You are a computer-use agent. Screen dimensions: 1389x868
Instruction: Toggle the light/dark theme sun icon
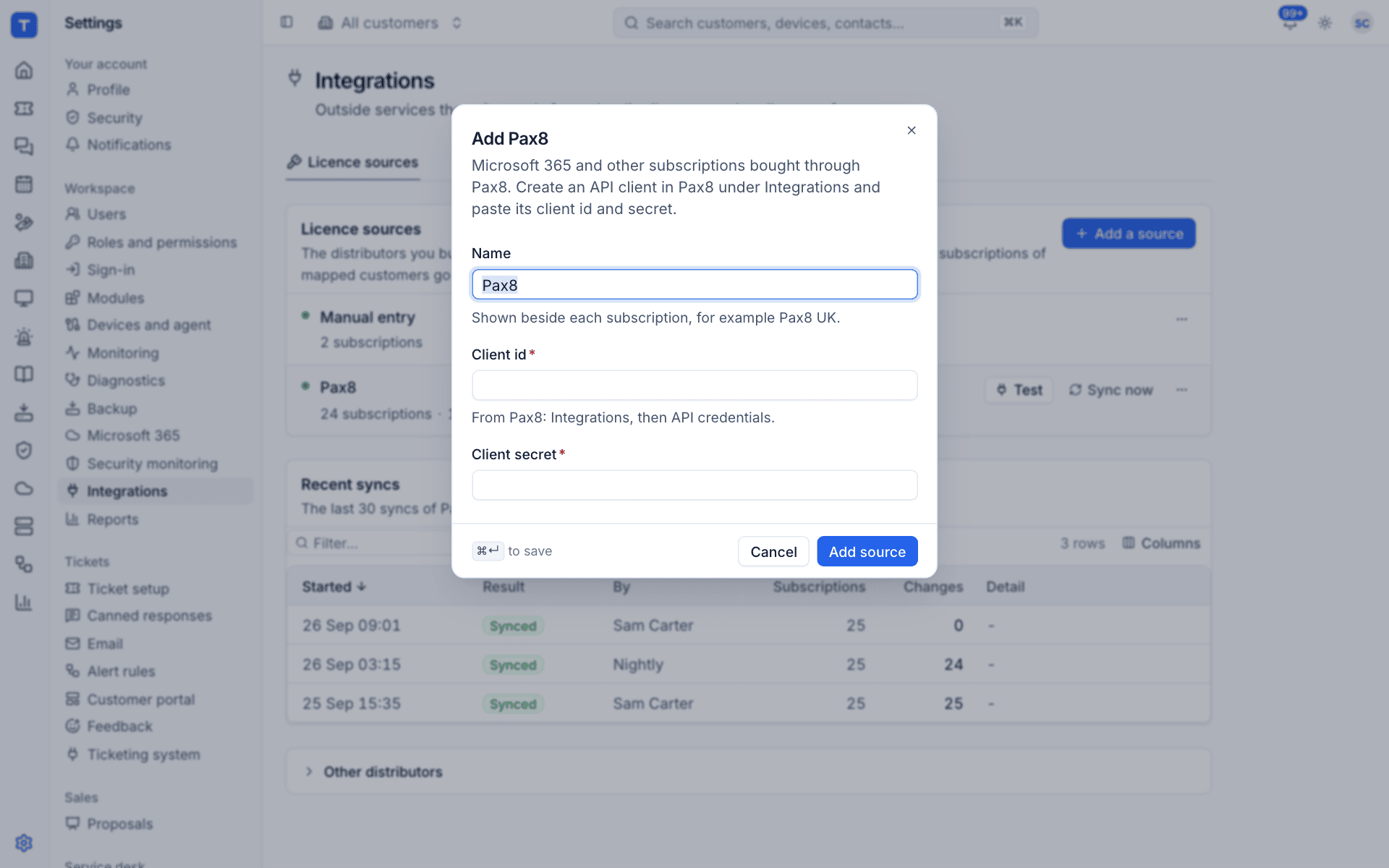pos(1325,23)
